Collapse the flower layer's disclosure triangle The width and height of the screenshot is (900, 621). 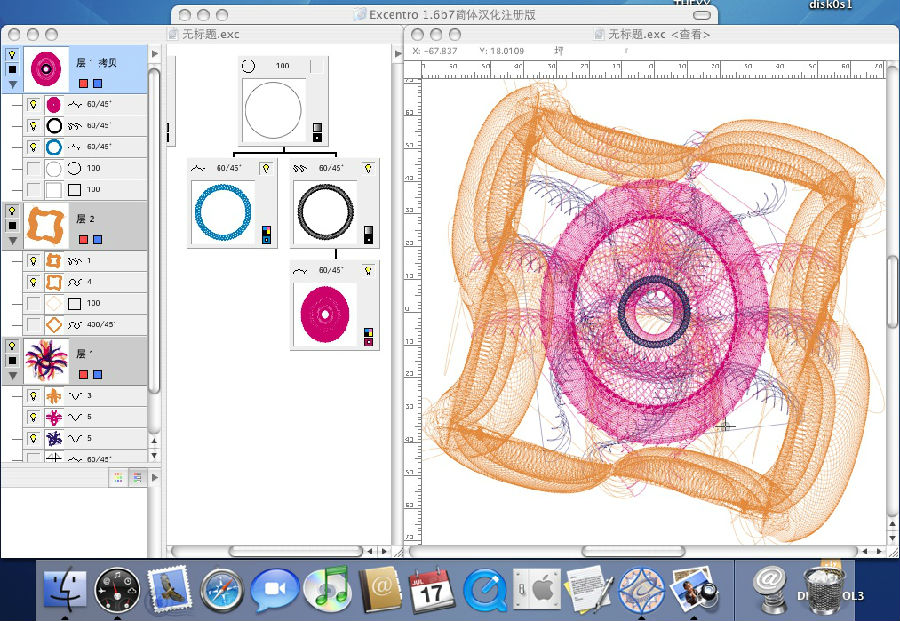(x=12, y=376)
